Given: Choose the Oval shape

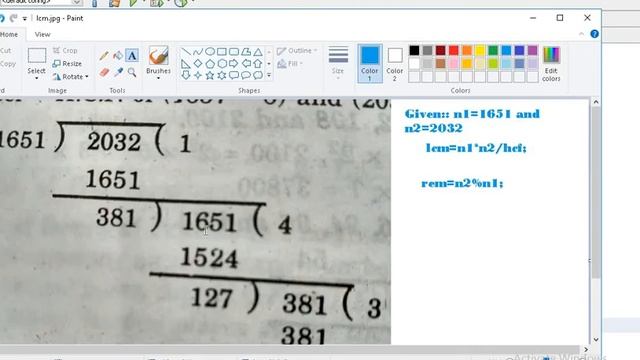Looking at the screenshot, I should point(210,52).
